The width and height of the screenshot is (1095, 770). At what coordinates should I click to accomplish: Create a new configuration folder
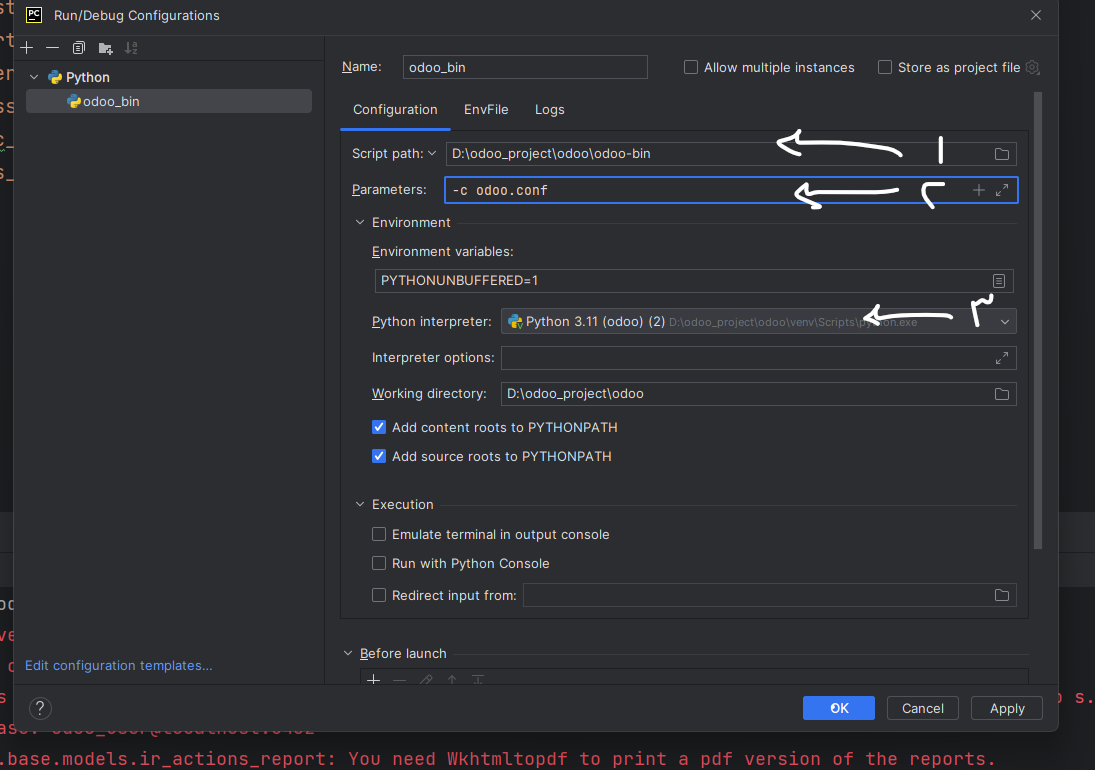105,47
